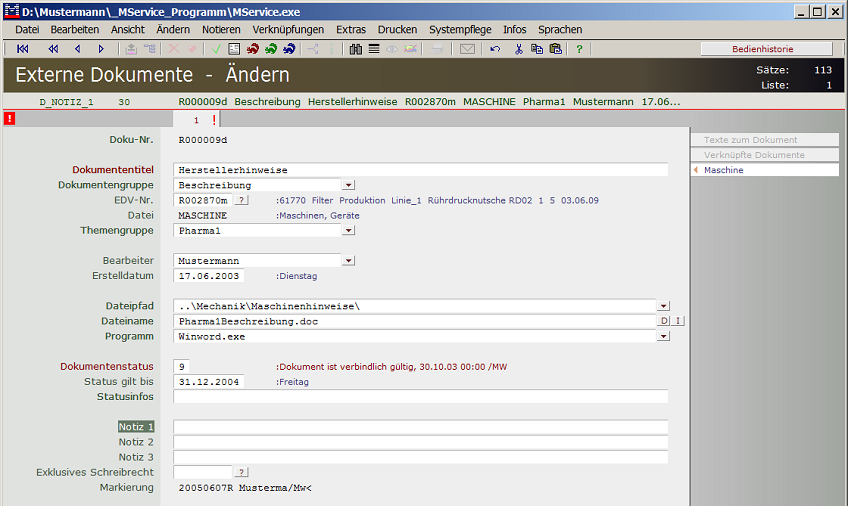Image resolution: width=848 pixels, height=506 pixels.
Task: Open help with green question mark
Action: point(579,49)
